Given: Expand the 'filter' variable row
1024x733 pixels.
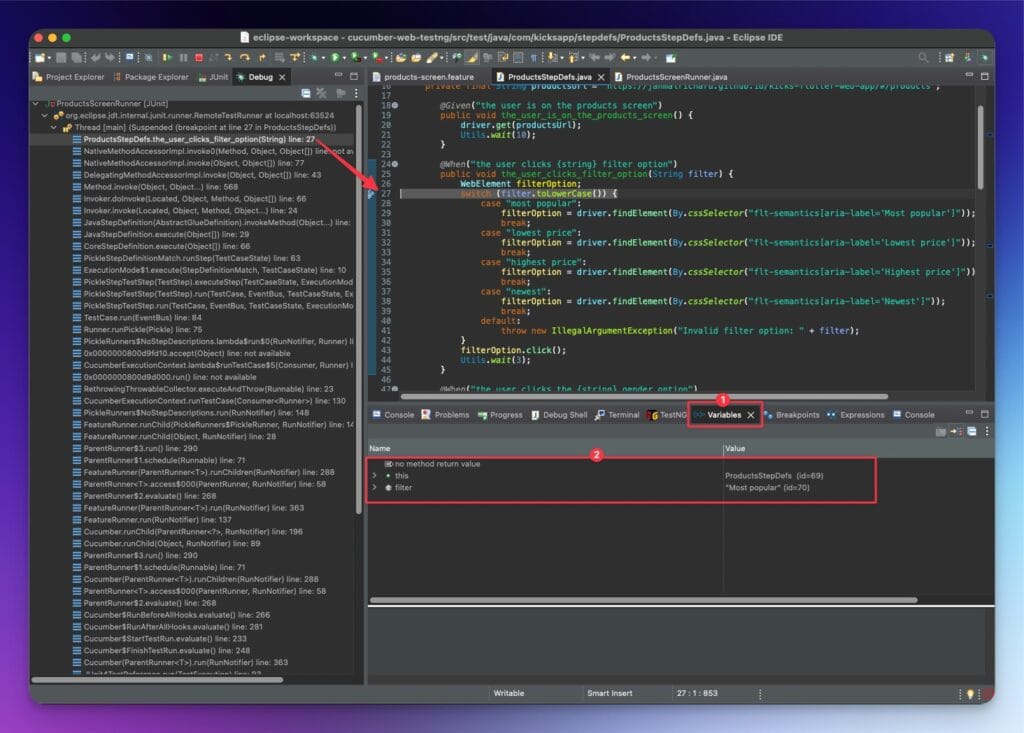Looking at the screenshot, I should tap(374, 487).
